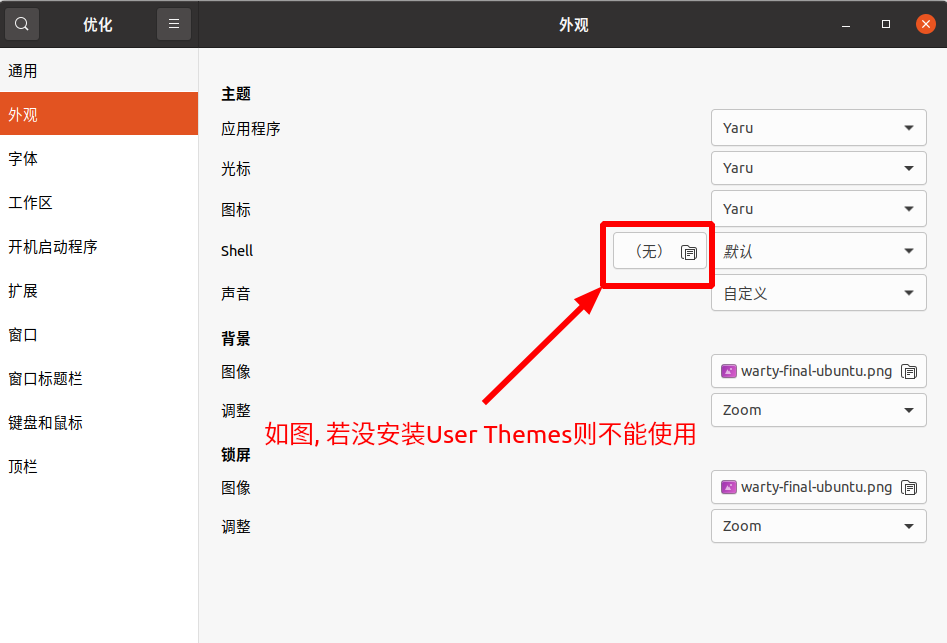Image resolution: width=947 pixels, height=643 pixels.
Task: Minimize the 外观 window
Action: pyautogui.click(x=846, y=25)
